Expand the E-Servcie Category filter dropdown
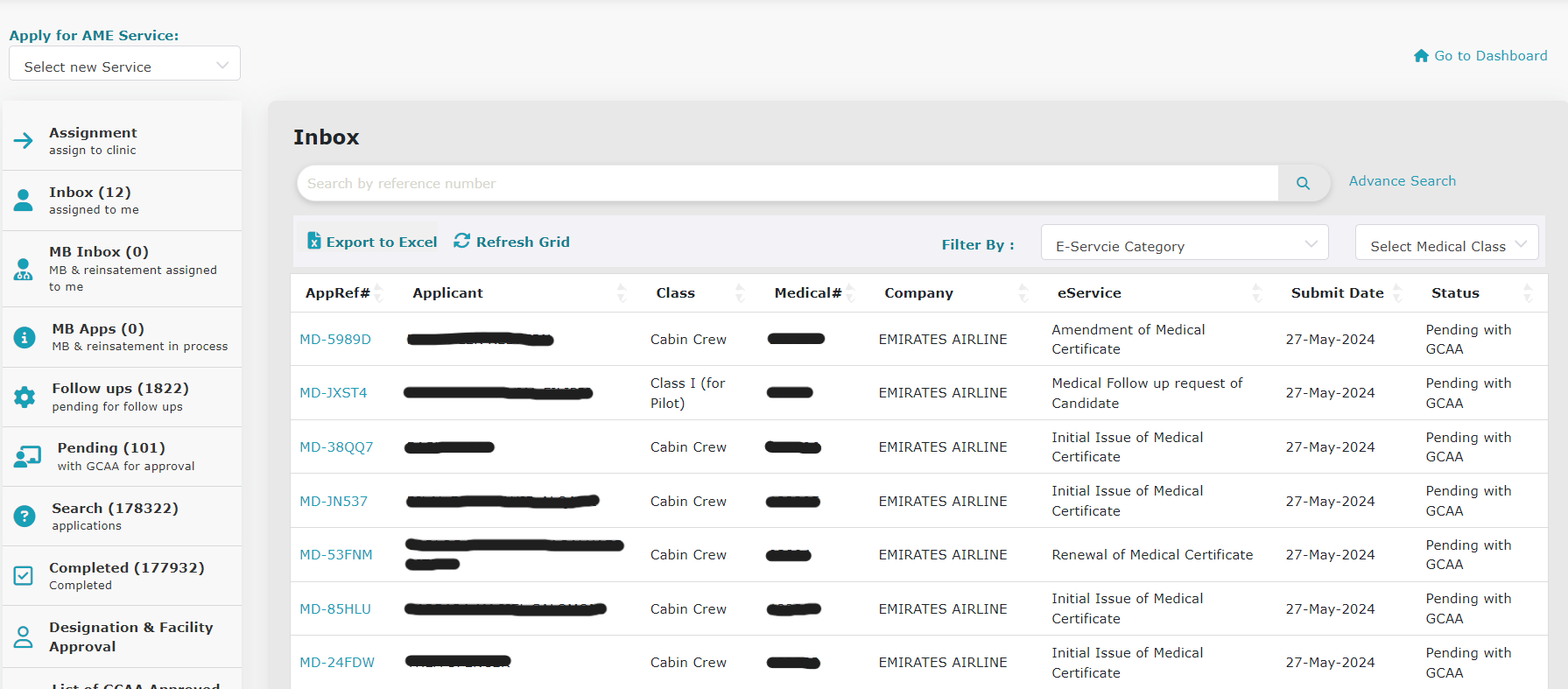The height and width of the screenshot is (689, 1568). pos(1184,246)
